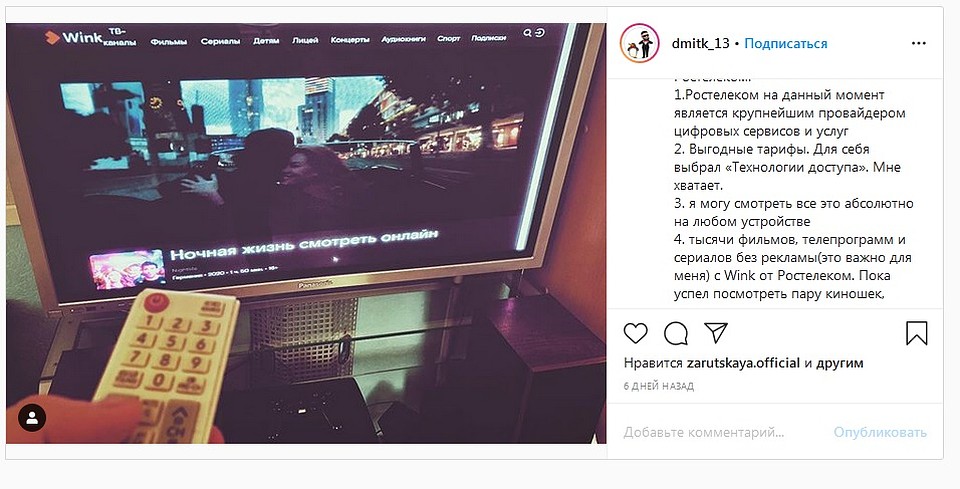Click the Сериалы menu item on TV
This screenshot has height=489, width=960.
(x=220, y=42)
